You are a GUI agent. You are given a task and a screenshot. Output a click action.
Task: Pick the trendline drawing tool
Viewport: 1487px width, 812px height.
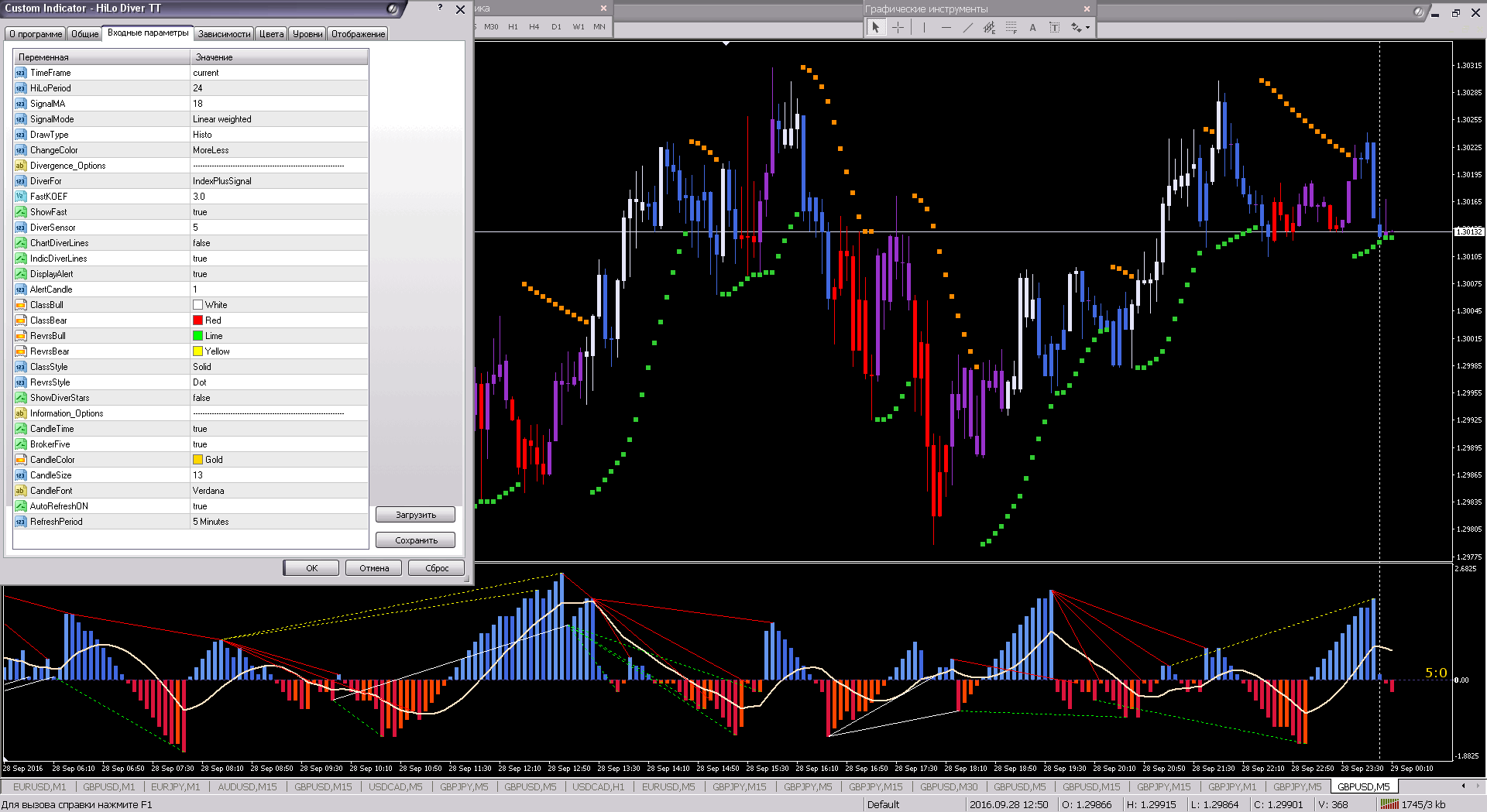pos(967,27)
